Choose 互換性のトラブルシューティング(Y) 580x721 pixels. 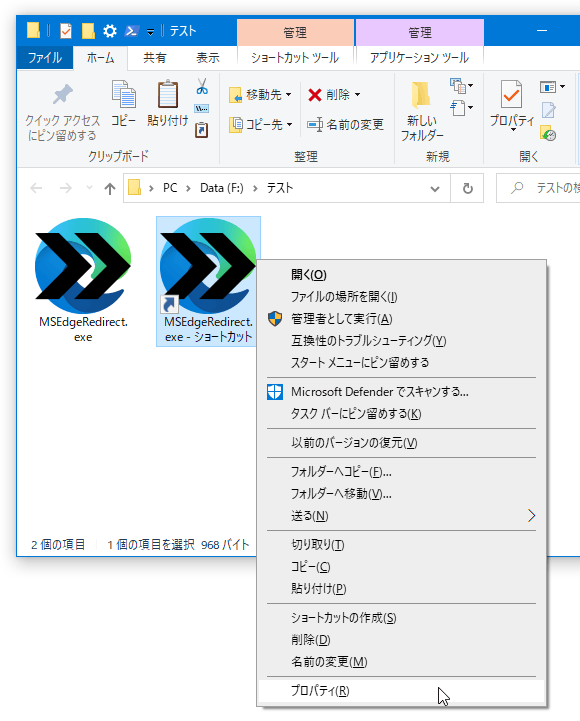tap(402, 341)
